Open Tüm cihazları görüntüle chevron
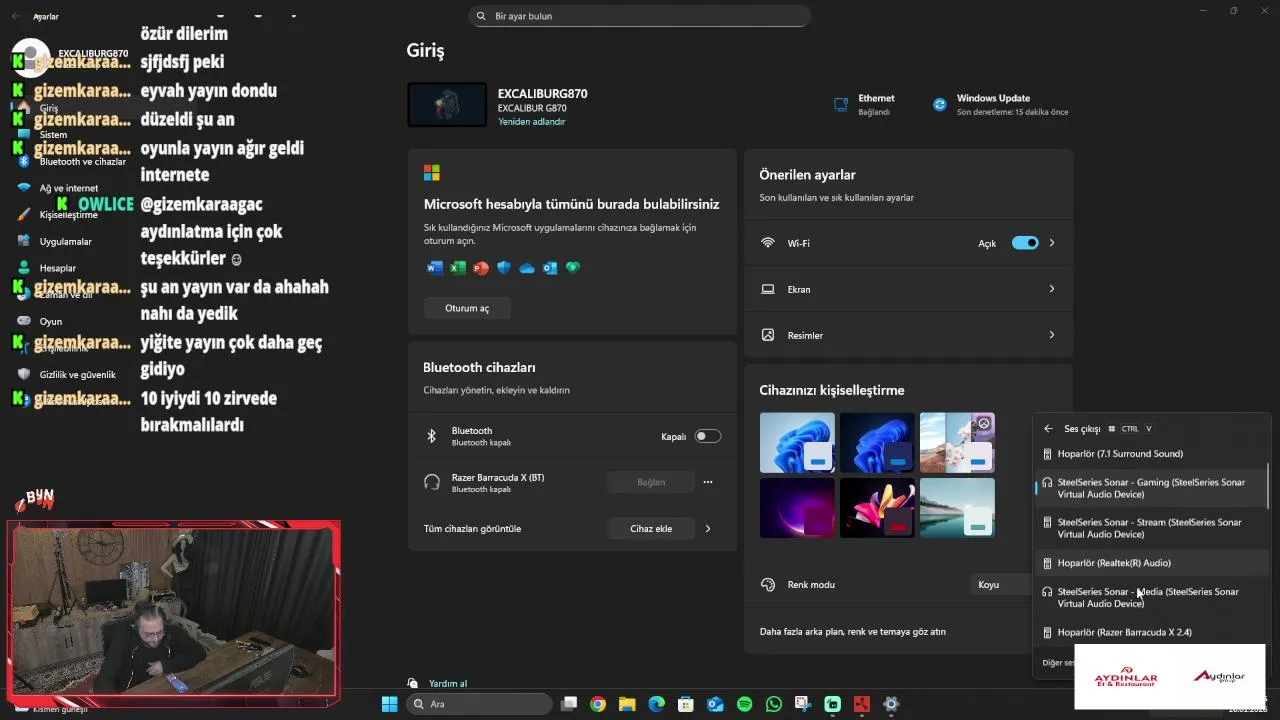Viewport: 1280px width, 720px height. point(708,528)
